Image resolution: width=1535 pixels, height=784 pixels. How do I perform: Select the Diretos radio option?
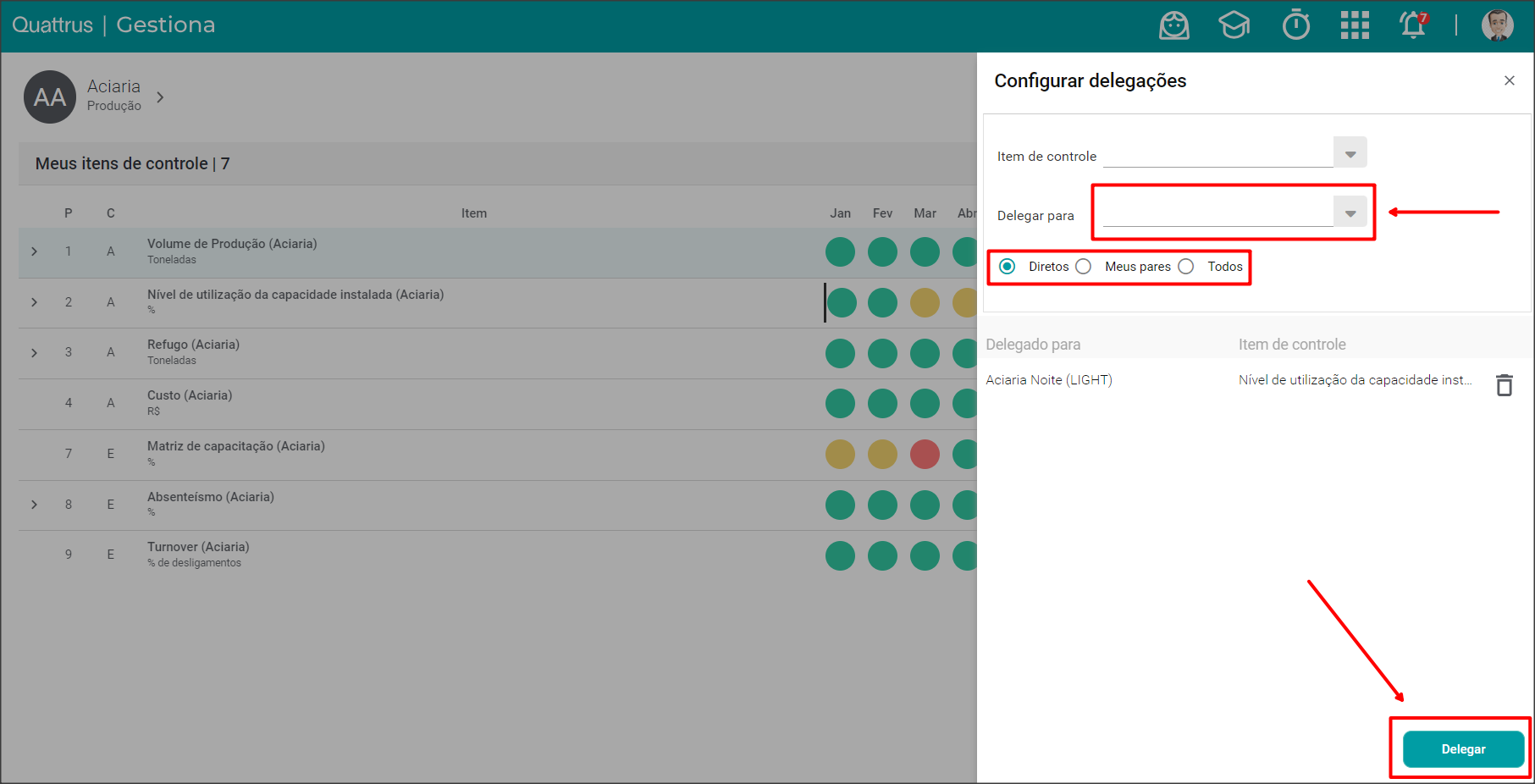click(x=1008, y=267)
